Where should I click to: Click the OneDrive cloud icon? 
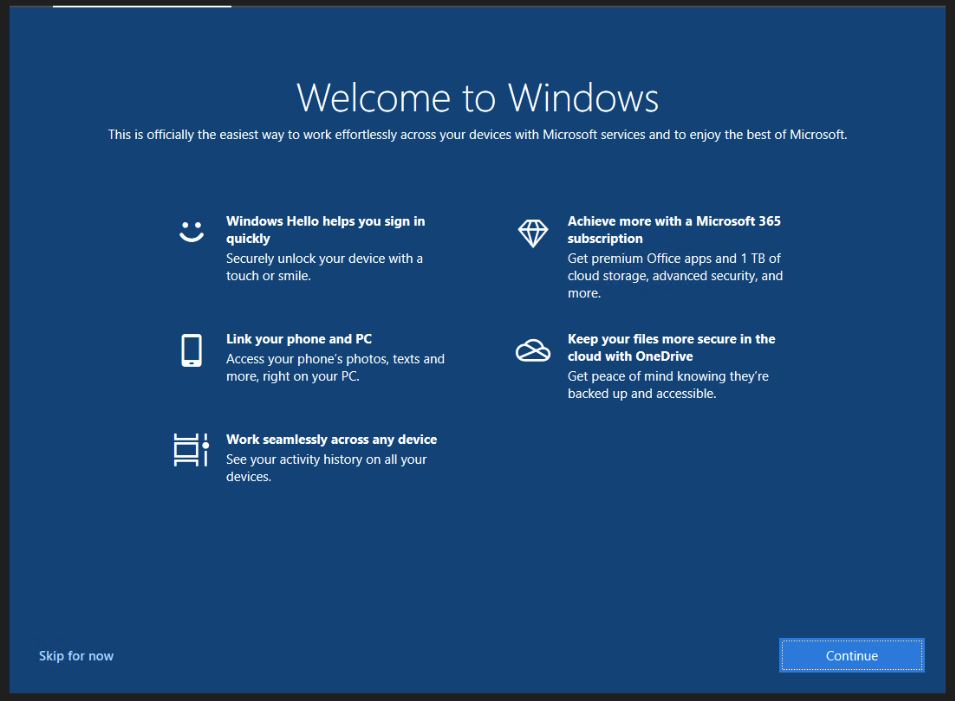coord(533,350)
